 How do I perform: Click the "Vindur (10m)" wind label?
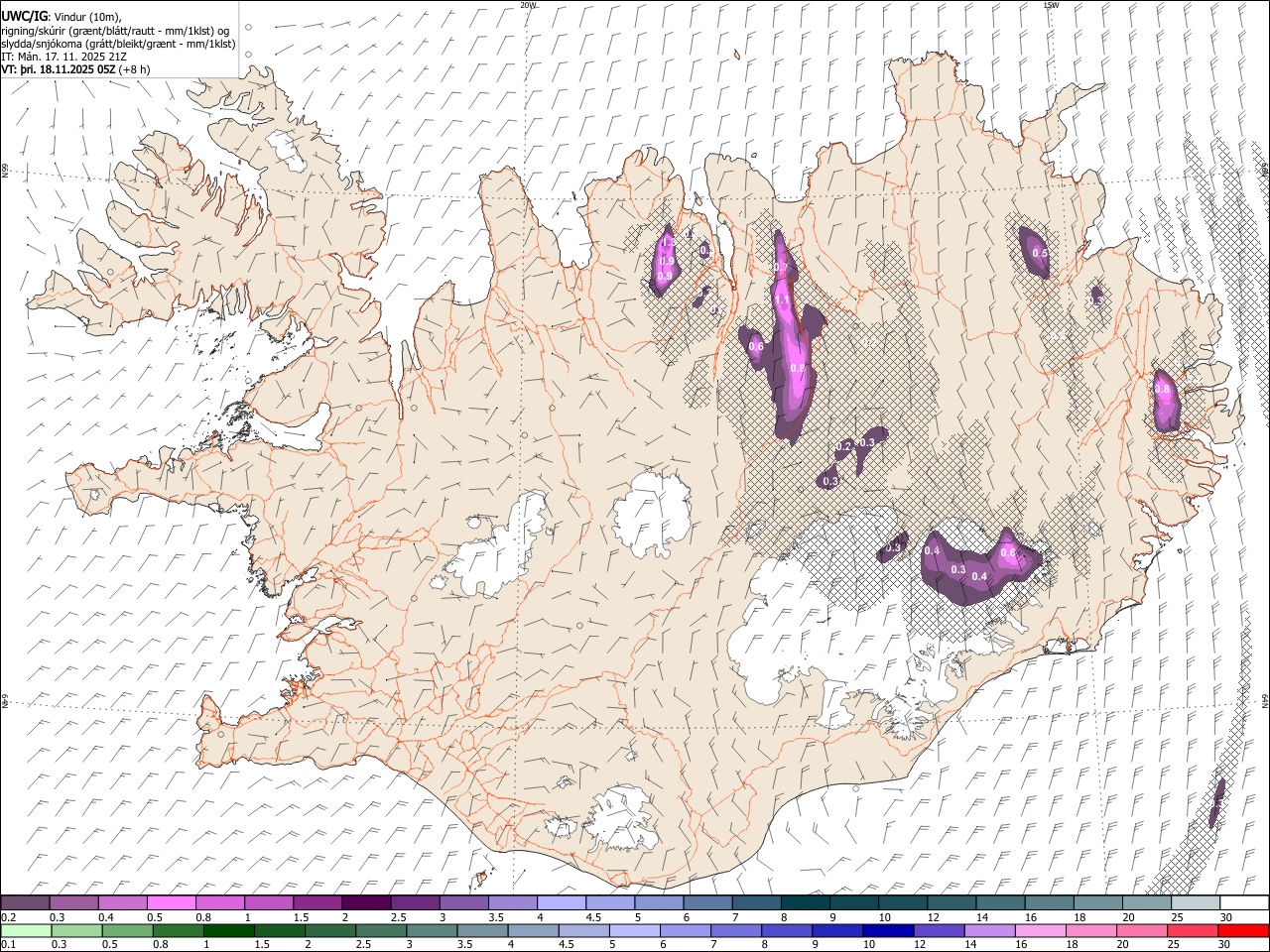coord(87,16)
